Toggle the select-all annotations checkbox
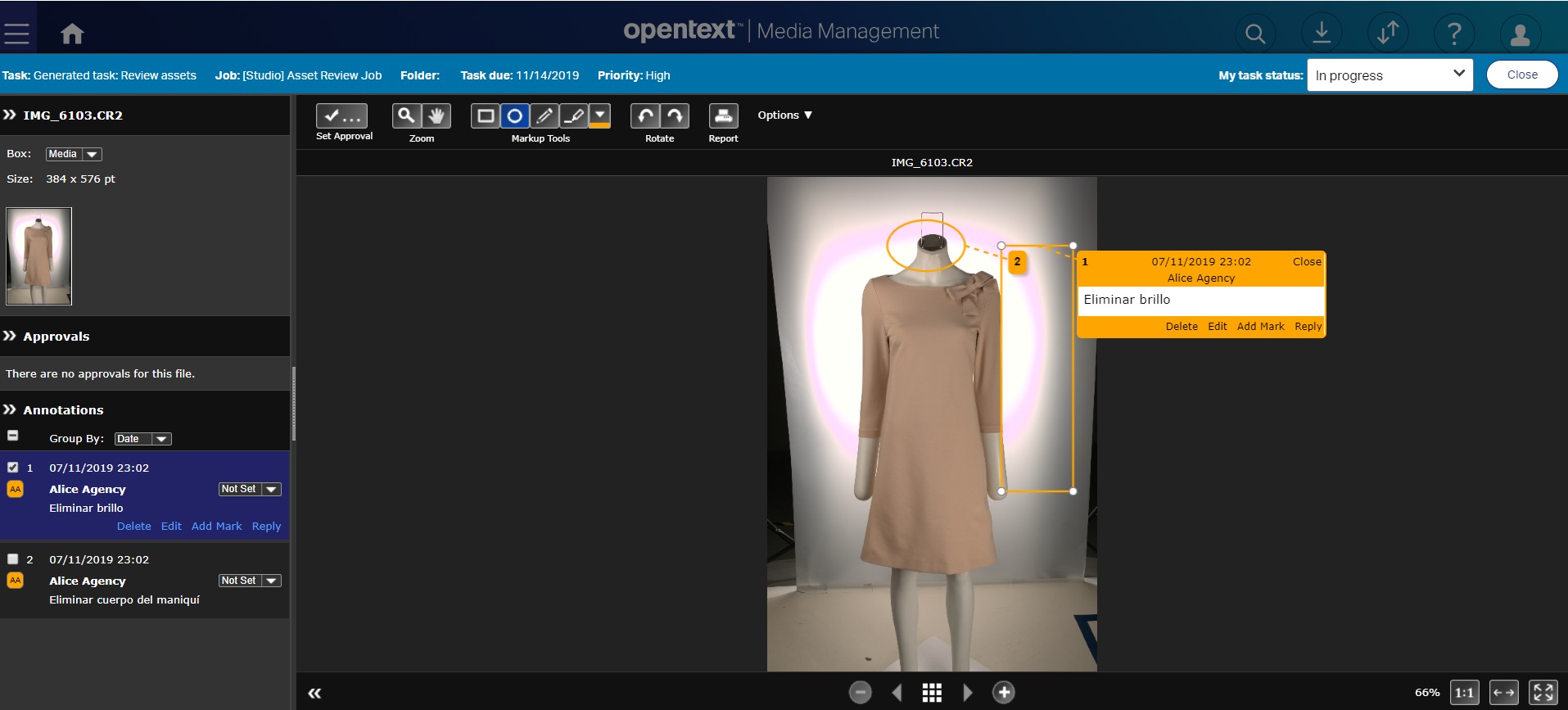The height and width of the screenshot is (710, 1568). point(13,436)
